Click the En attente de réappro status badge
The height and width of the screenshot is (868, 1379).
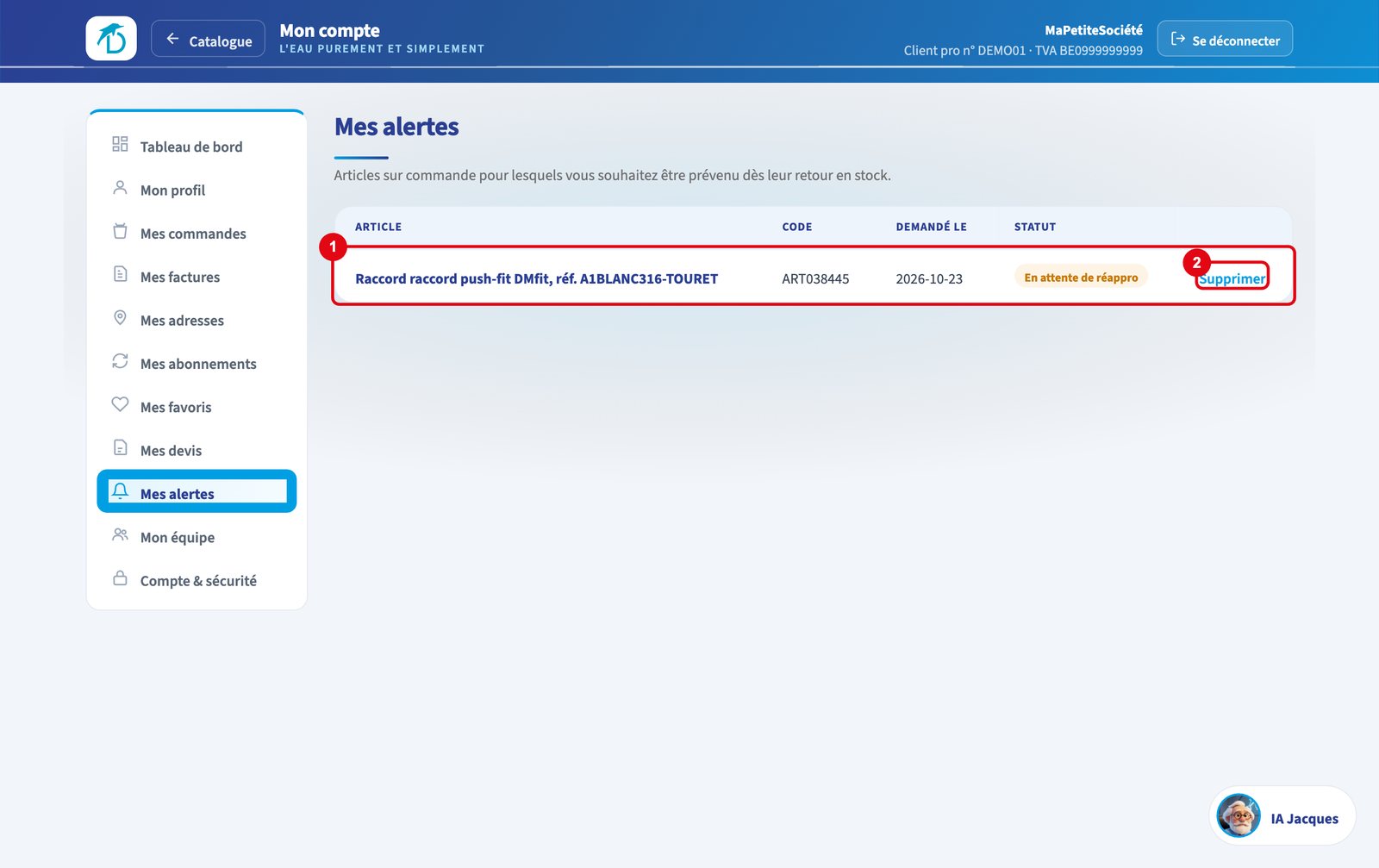tap(1081, 277)
